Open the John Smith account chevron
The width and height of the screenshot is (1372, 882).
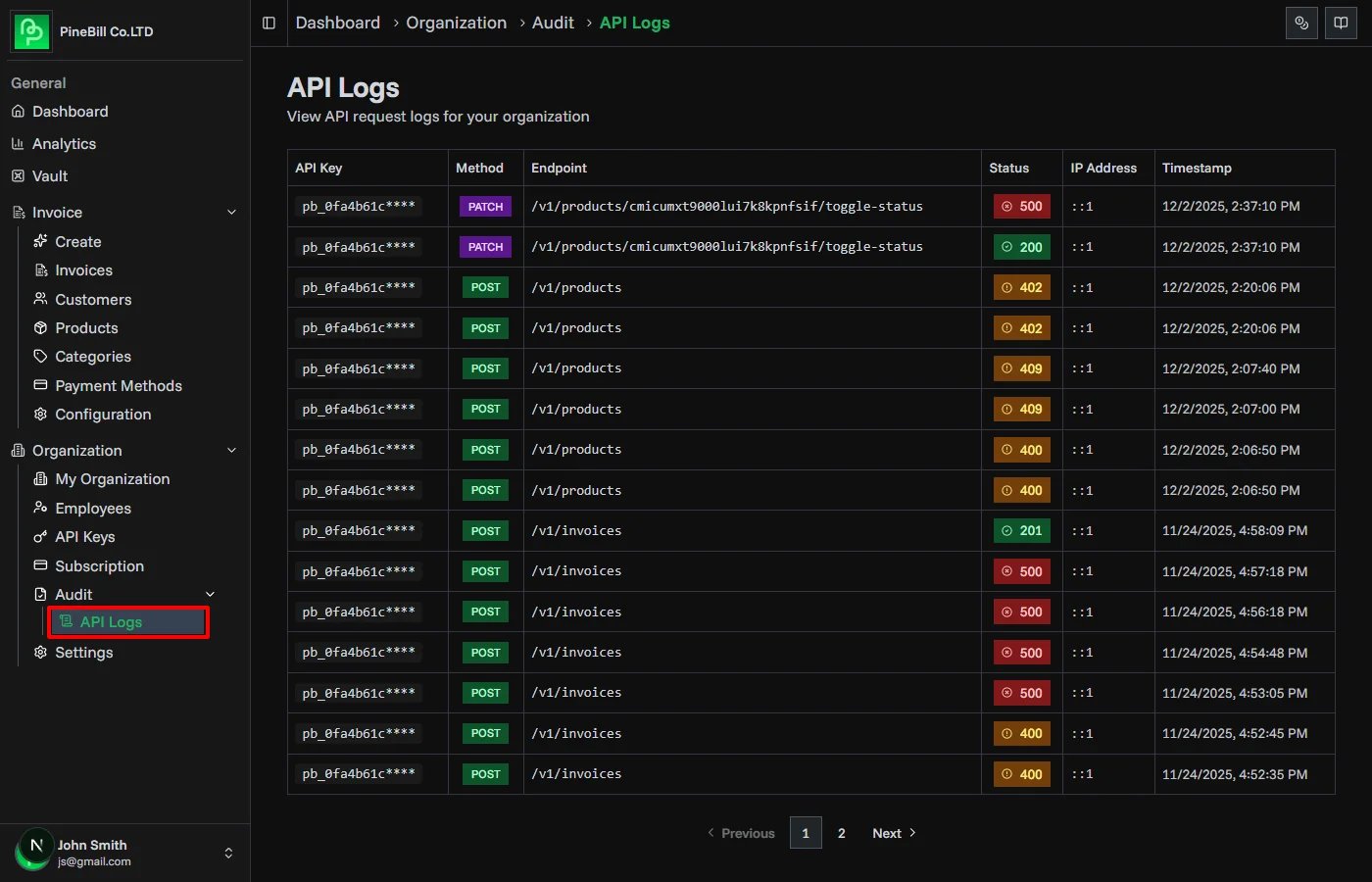[x=228, y=852]
